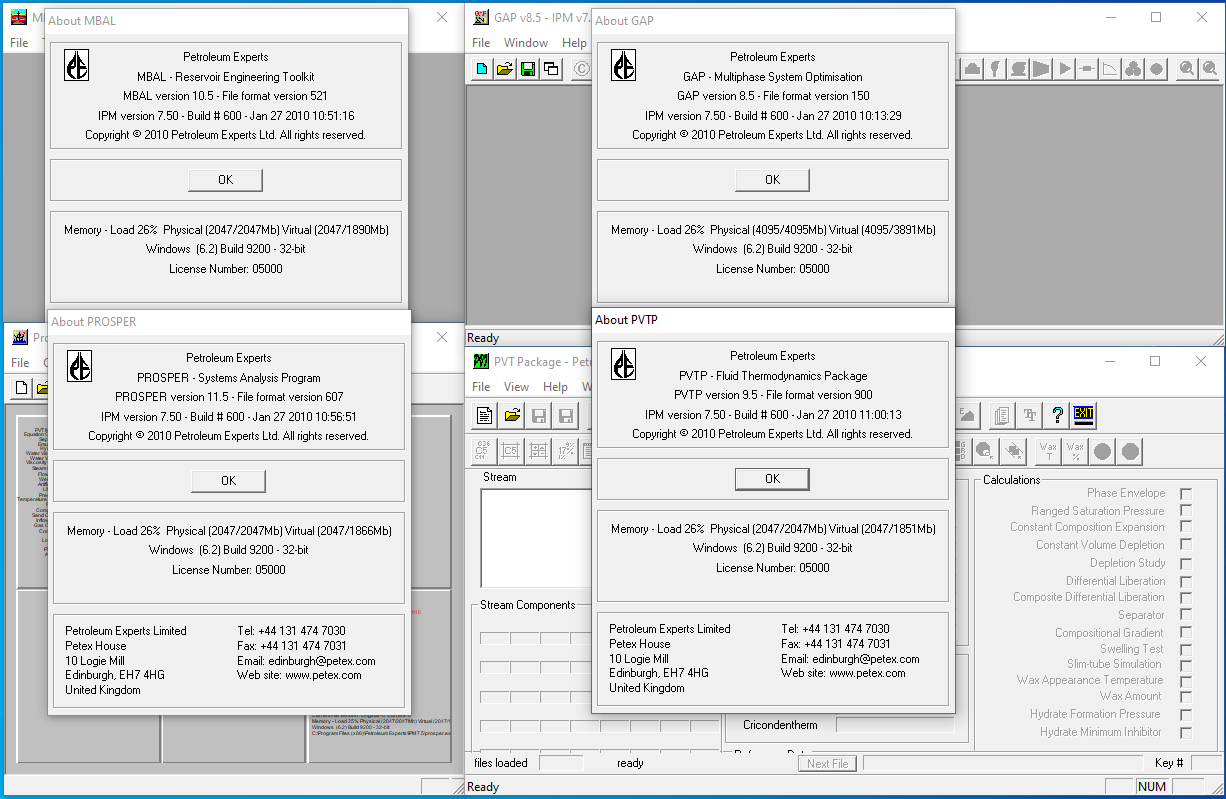Open View menu in PVT Package
Image resolution: width=1226 pixels, height=799 pixels.
517,387
